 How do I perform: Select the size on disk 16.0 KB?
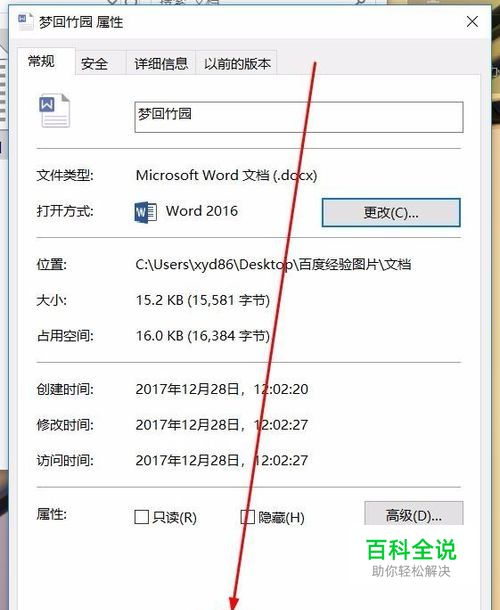coord(160,336)
